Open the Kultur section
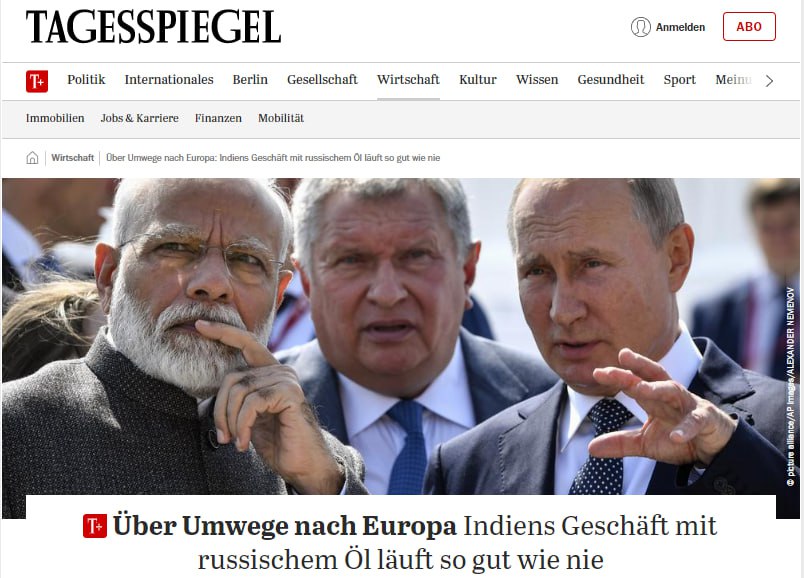Screen dimensions: 804x578 (x=478, y=79)
